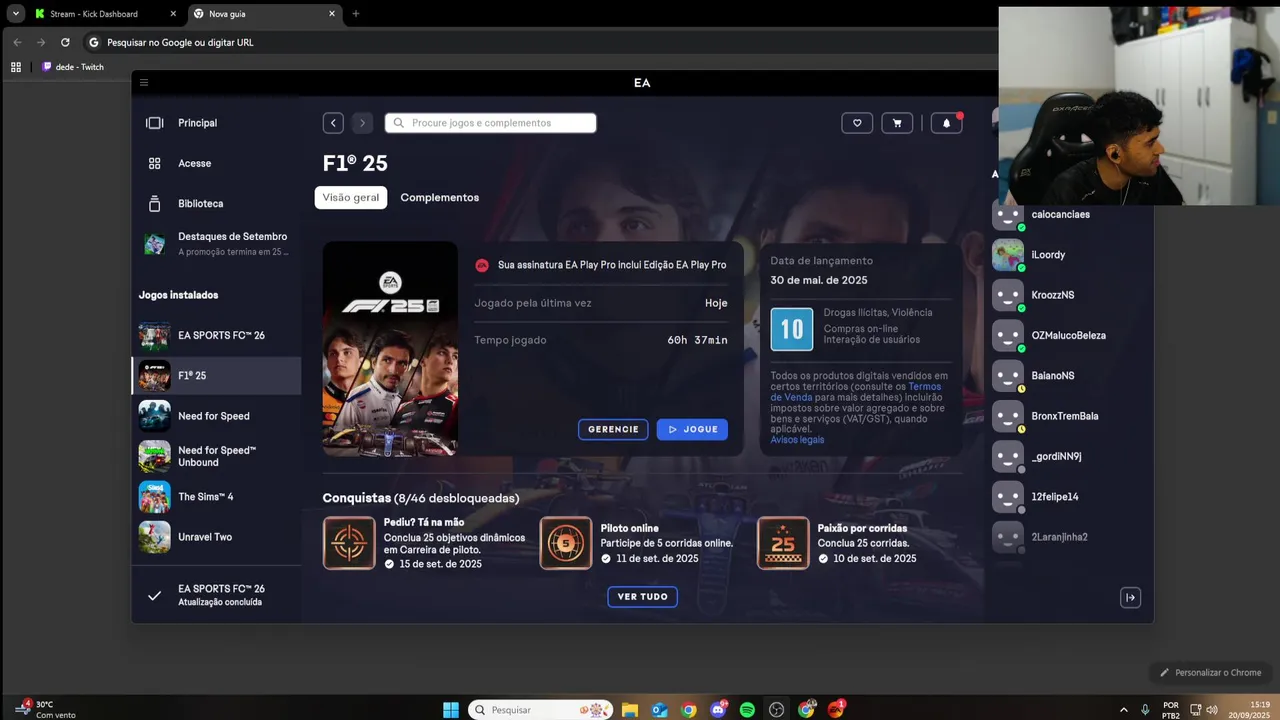1280x720 pixels.
Task: Open the shopping cart icon
Action: point(897,123)
